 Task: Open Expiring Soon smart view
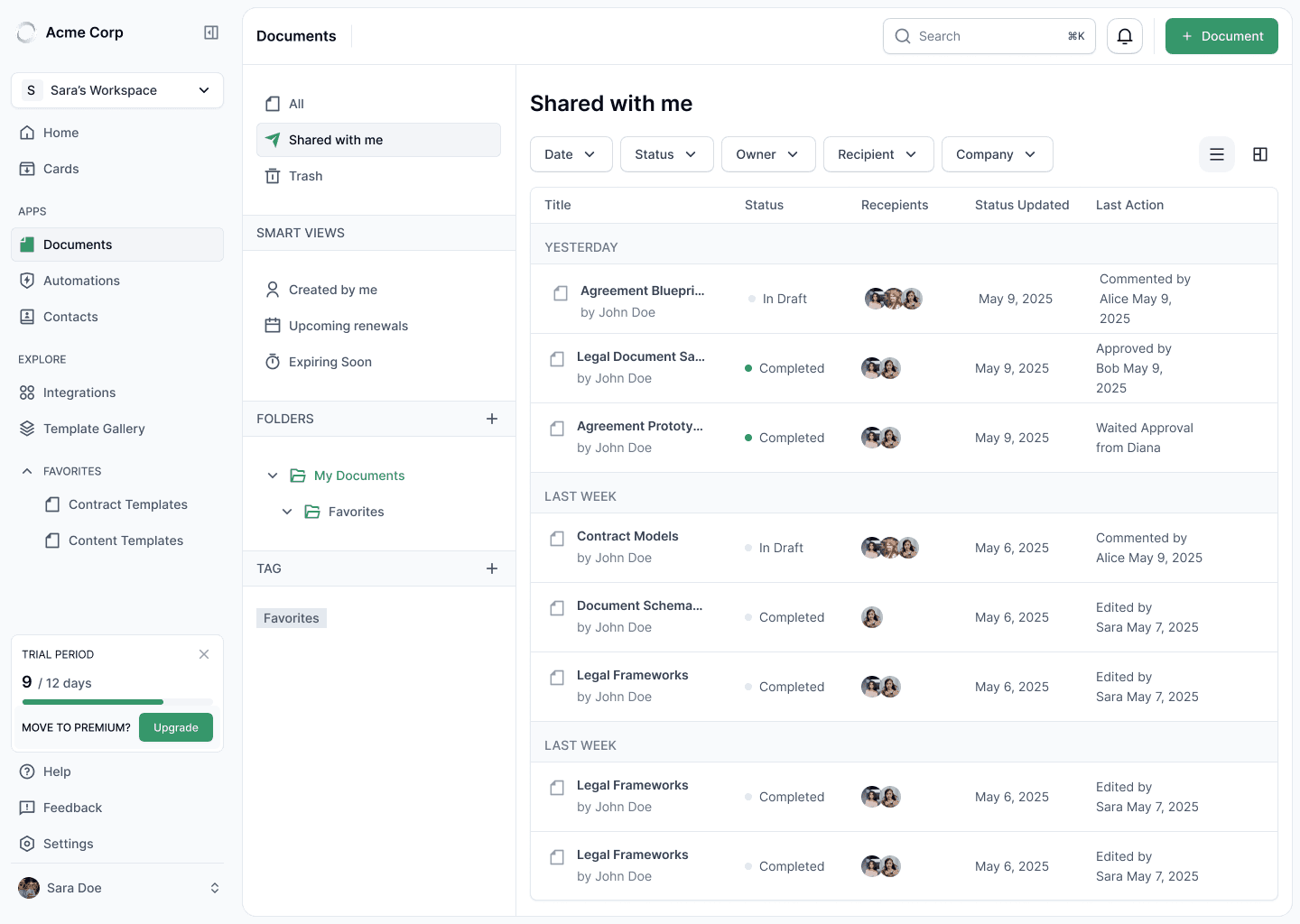pos(378,362)
